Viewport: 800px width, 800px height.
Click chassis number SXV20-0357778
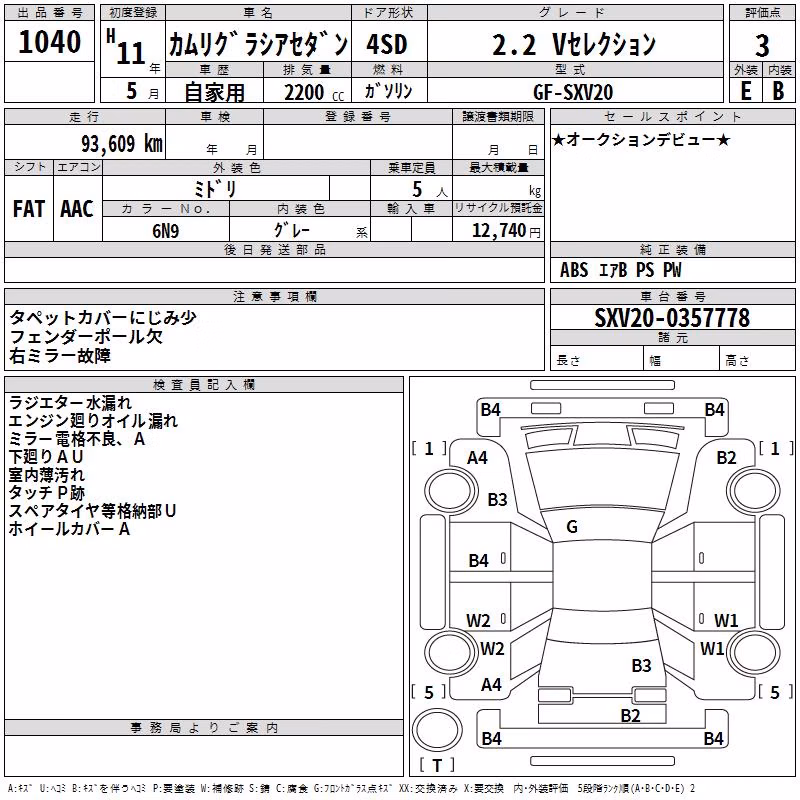[x=672, y=318]
